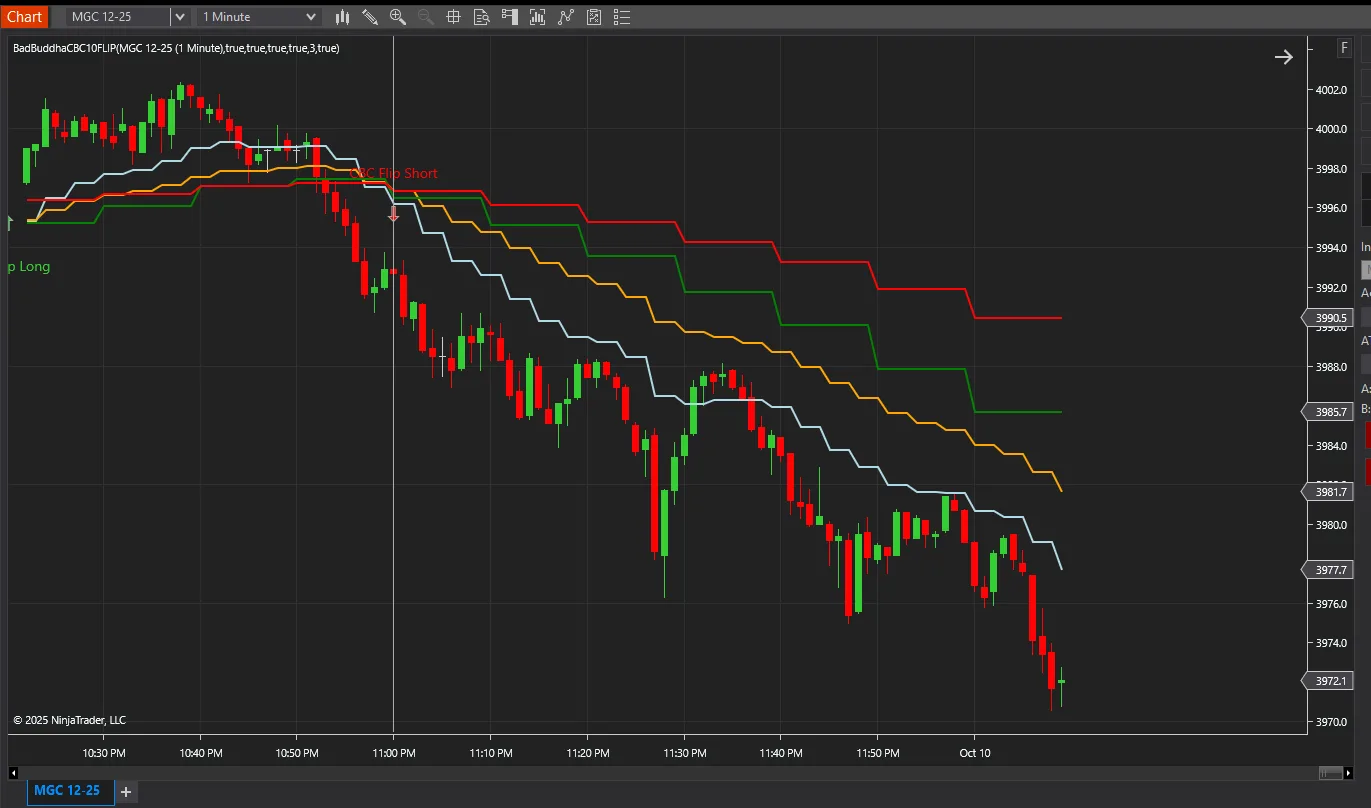This screenshot has width=1371, height=808.
Task: Click the 11:00 PM time axis label
Action: (393, 753)
